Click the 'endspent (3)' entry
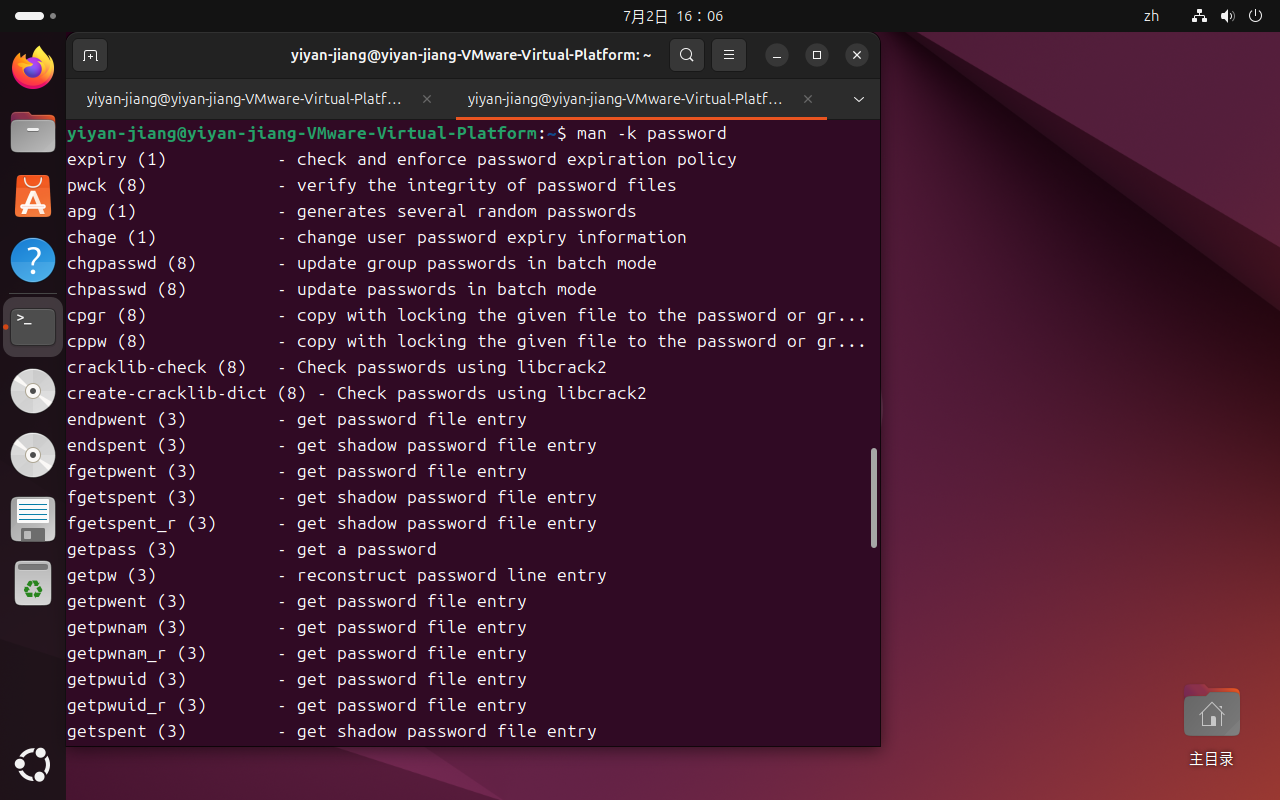This screenshot has width=1280, height=800. coord(127,445)
